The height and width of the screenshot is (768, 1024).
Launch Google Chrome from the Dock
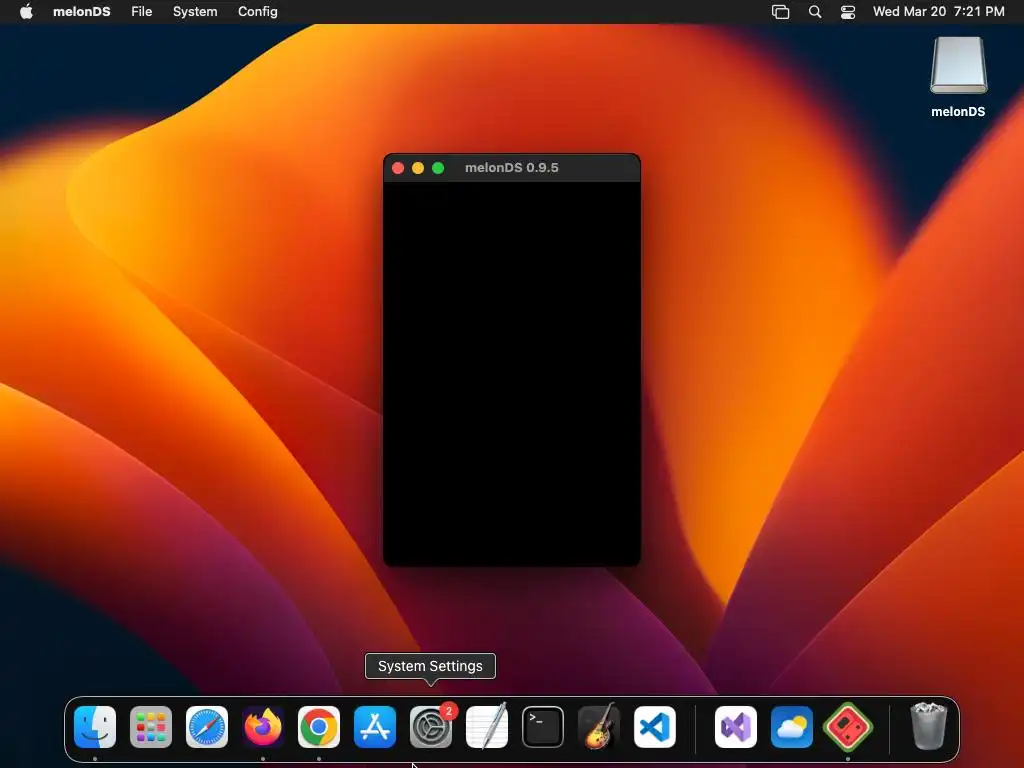(x=319, y=727)
